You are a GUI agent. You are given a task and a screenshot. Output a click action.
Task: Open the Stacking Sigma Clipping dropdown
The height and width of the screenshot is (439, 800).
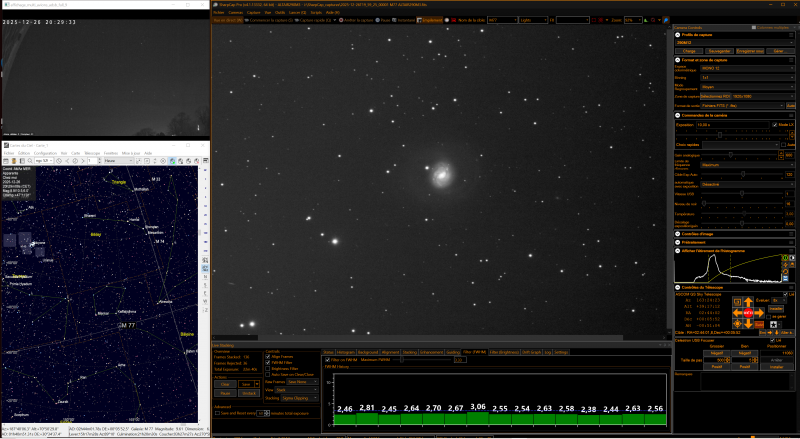(299, 398)
